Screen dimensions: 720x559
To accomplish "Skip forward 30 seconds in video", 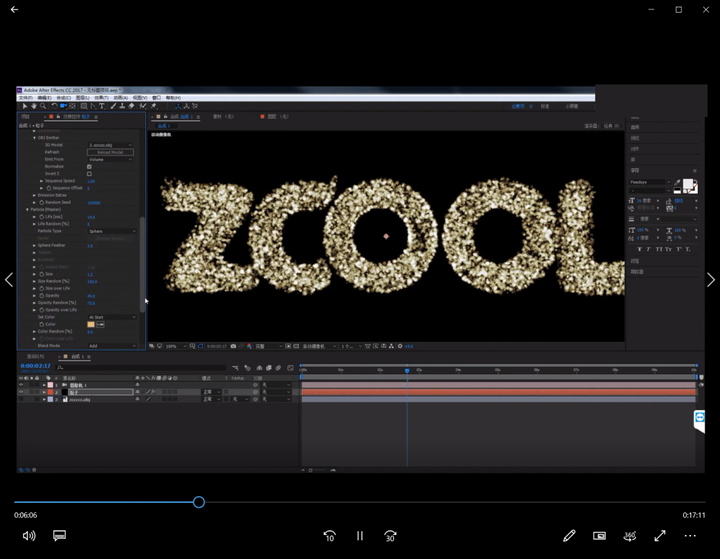I will [390, 536].
